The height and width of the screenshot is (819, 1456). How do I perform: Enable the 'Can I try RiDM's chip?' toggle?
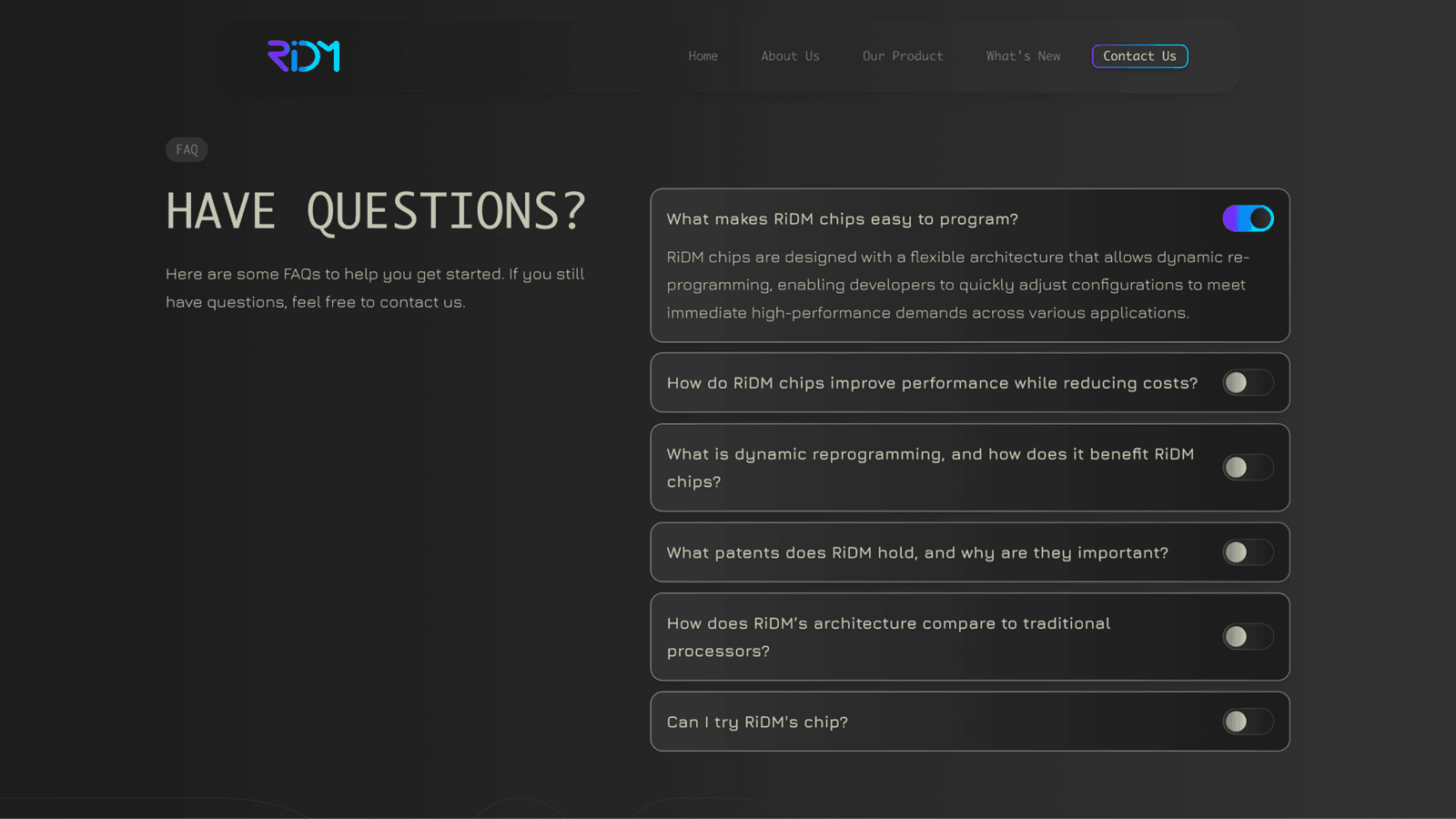[x=1248, y=722]
